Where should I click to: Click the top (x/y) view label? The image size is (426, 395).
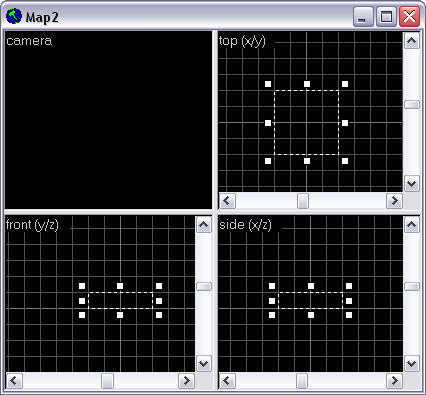(x=242, y=41)
